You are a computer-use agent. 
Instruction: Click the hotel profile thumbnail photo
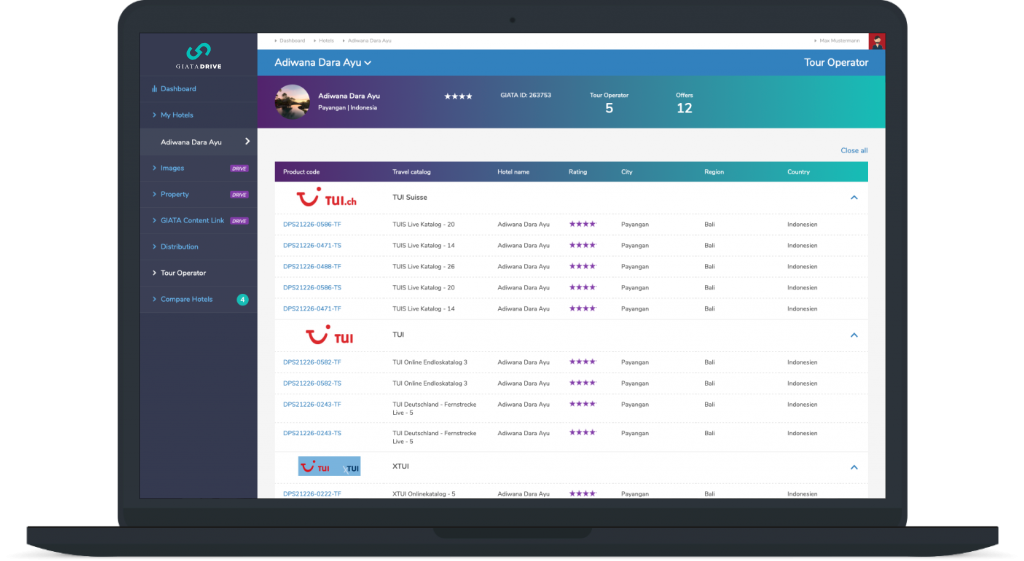tap(292, 101)
